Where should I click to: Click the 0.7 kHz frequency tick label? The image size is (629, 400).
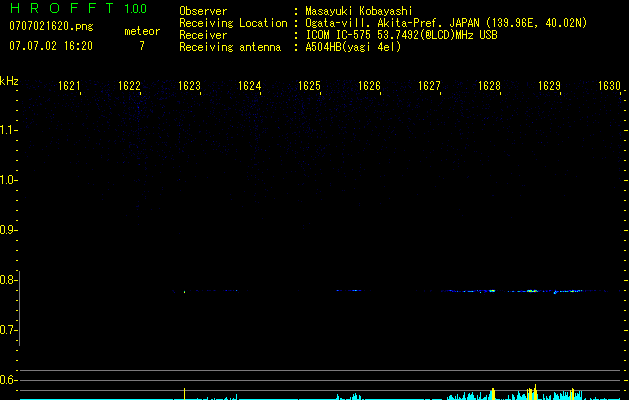click(8, 330)
